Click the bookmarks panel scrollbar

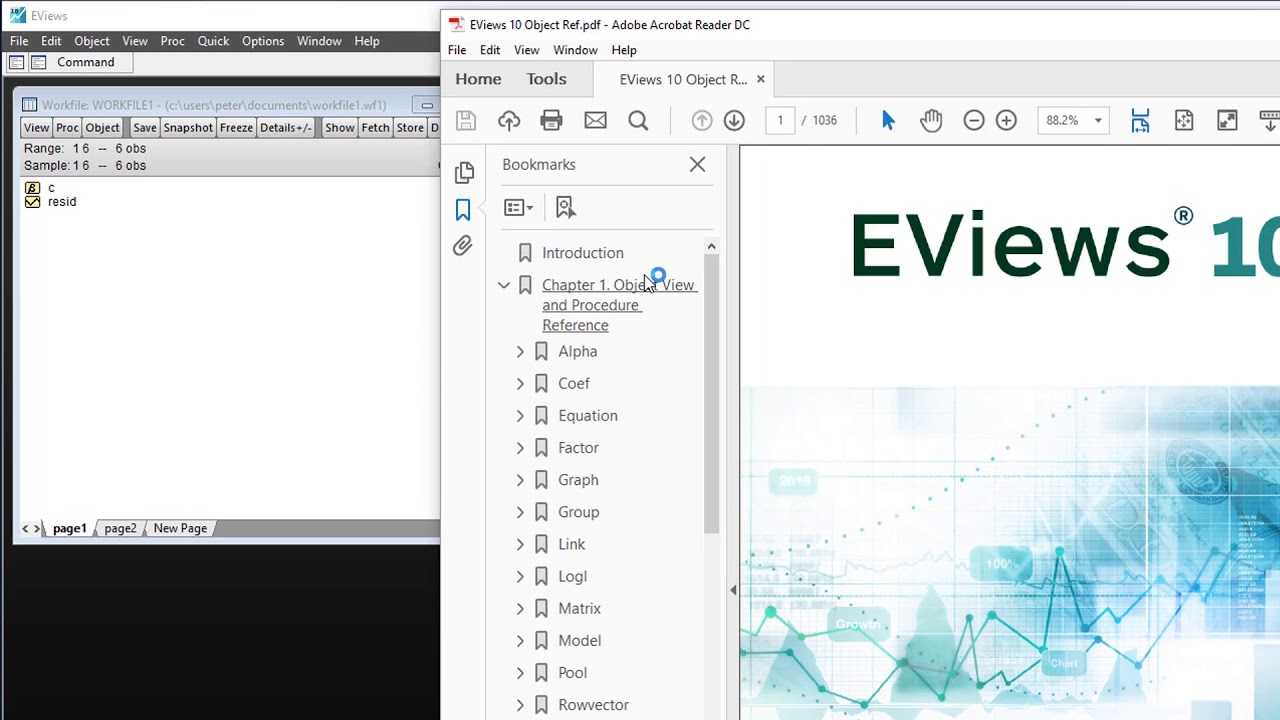[711, 394]
